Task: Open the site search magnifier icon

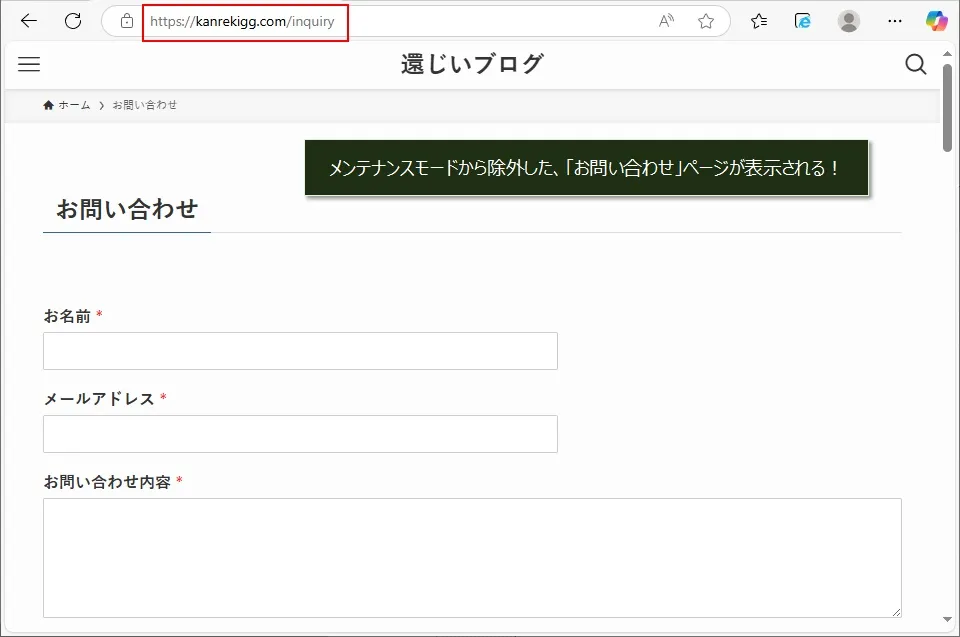Action: click(x=915, y=64)
